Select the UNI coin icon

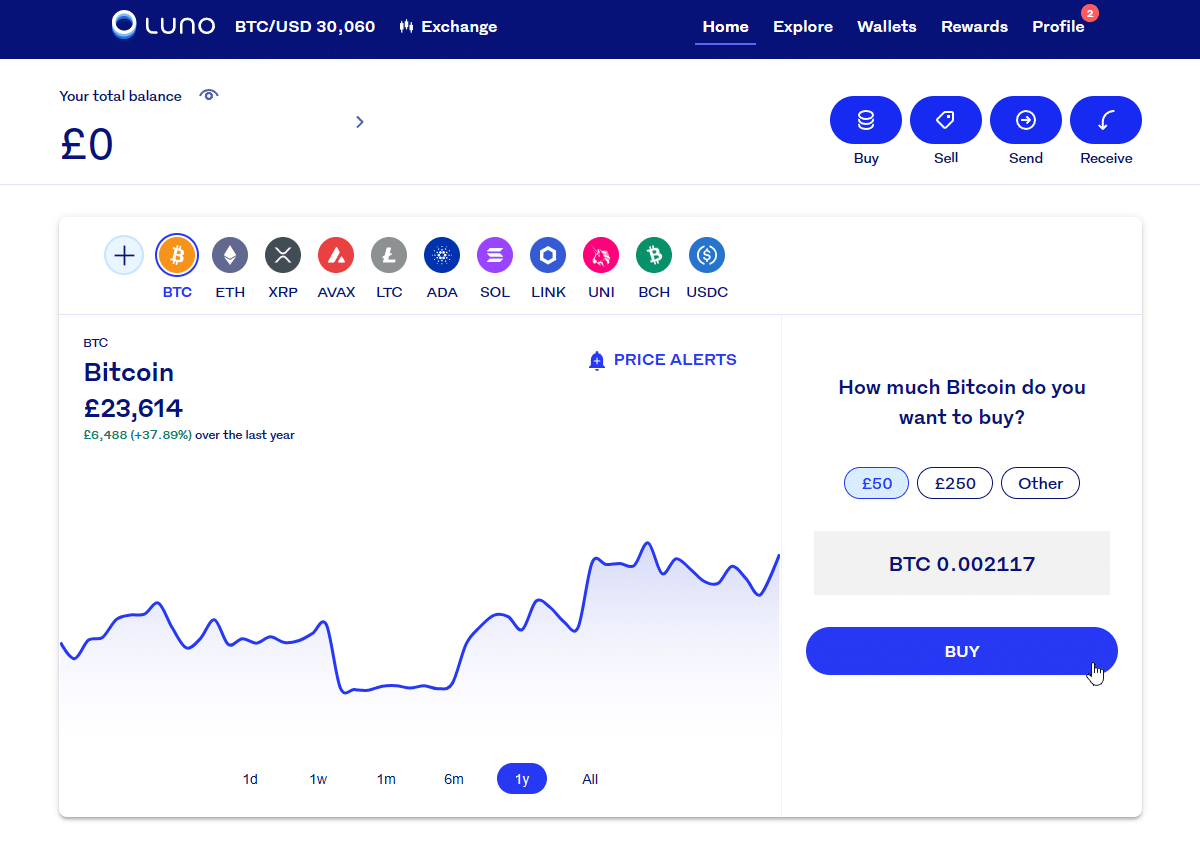[x=601, y=255]
